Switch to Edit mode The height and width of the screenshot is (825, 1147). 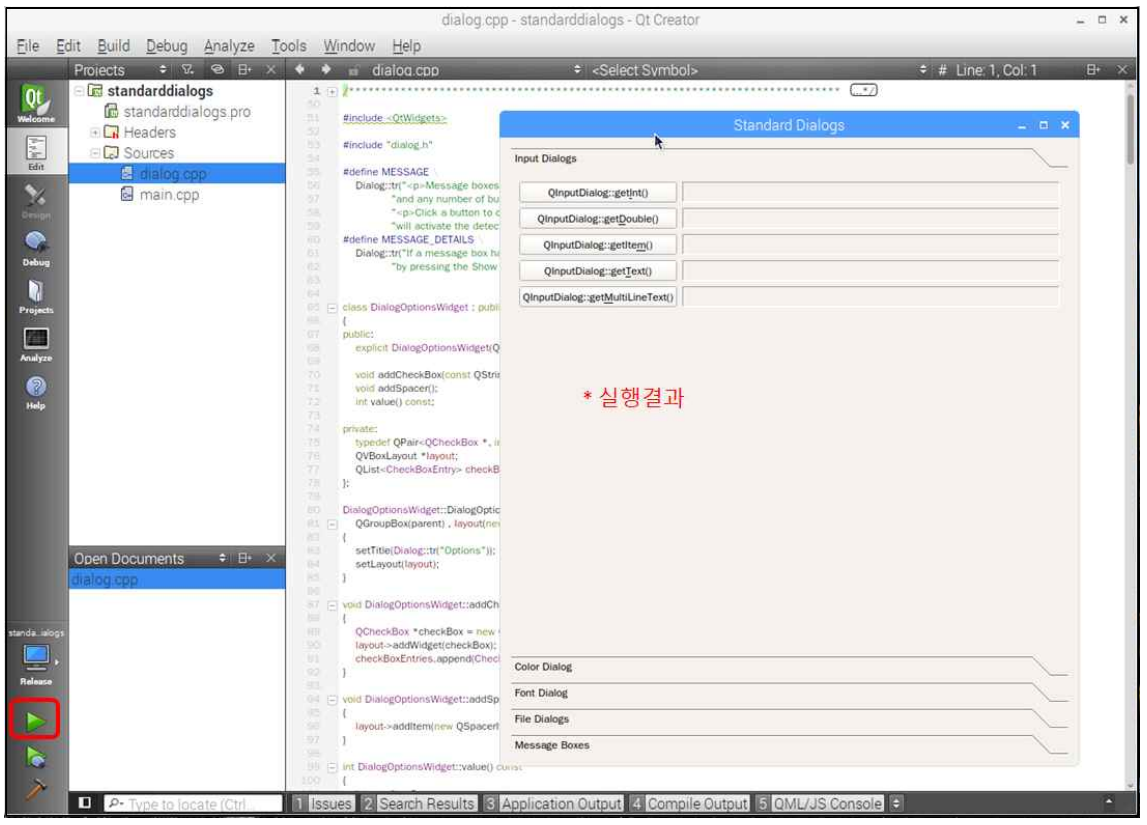tap(35, 152)
